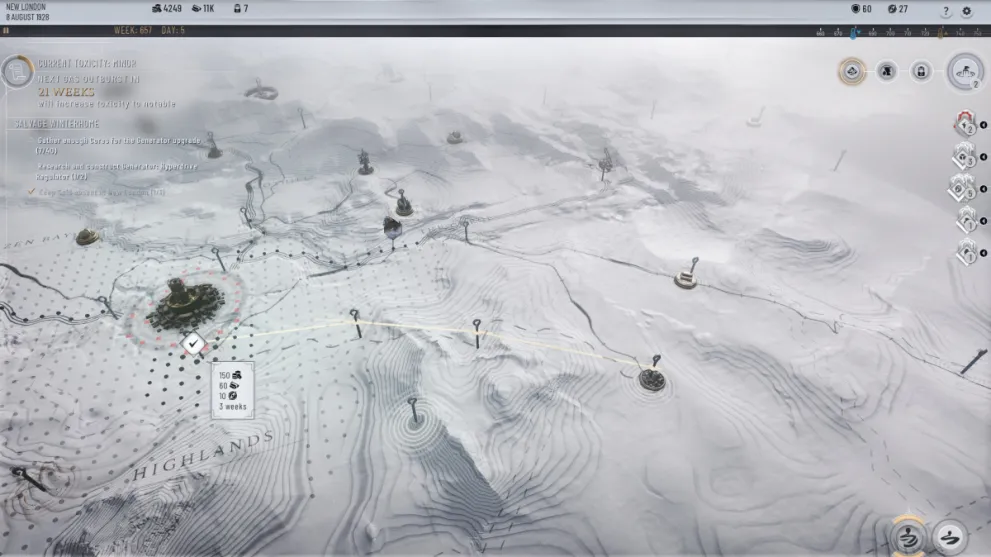Select the highlighted skyway mode icon at bottom
Viewport: 991px width, 557px height.
tap(908, 537)
